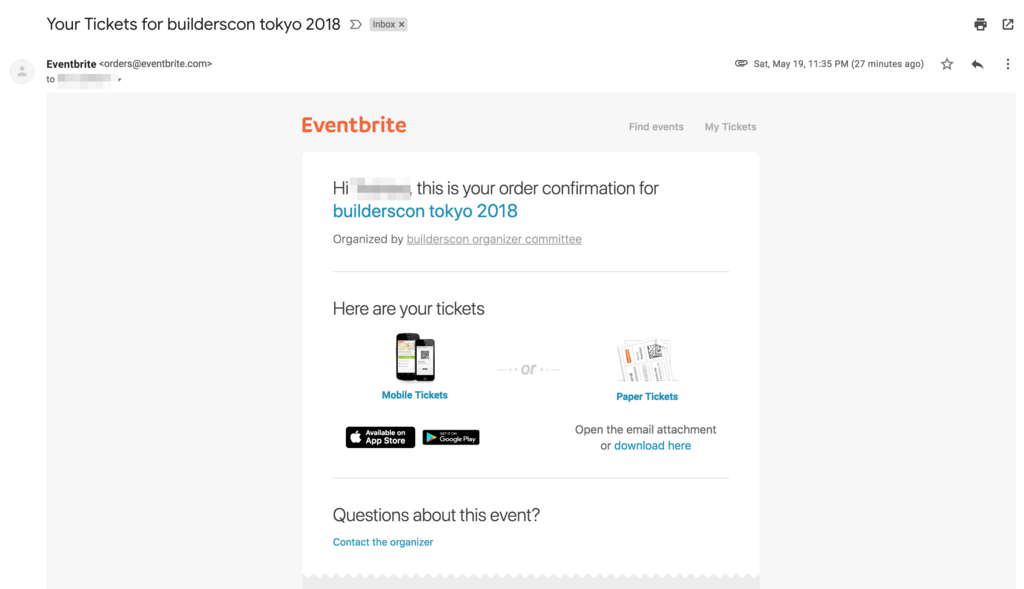Screen dimensions: 1024x589
Task: Toggle the importance marker beside the subject
Action: [355, 25]
